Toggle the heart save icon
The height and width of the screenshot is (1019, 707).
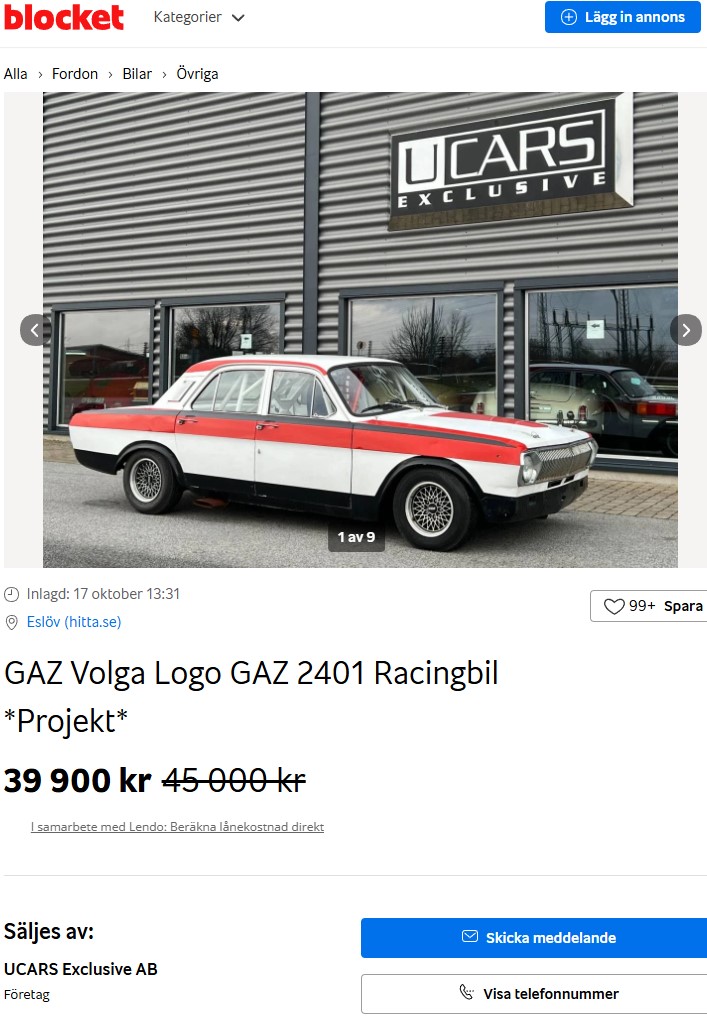614,606
